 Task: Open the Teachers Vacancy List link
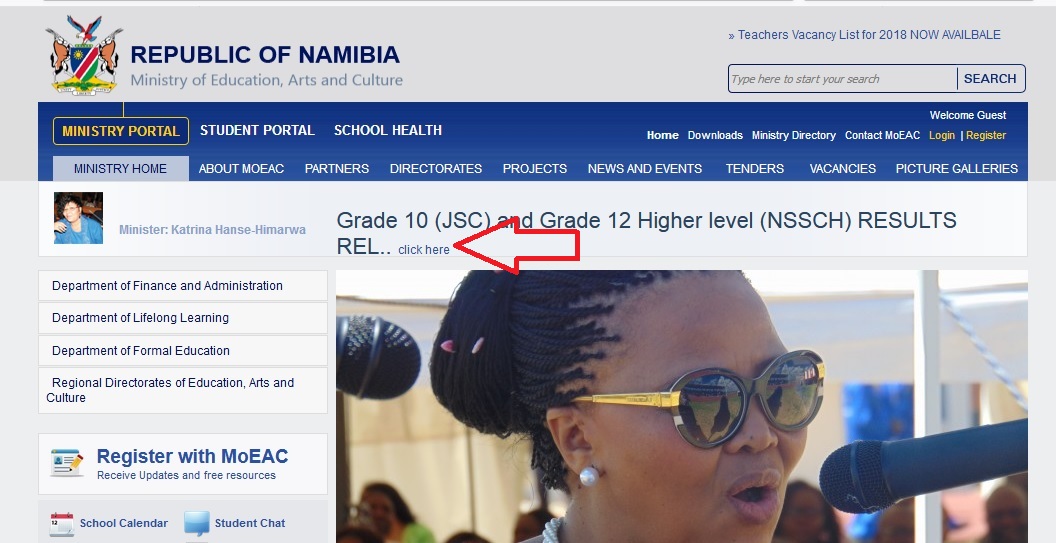tap(864, 35)
